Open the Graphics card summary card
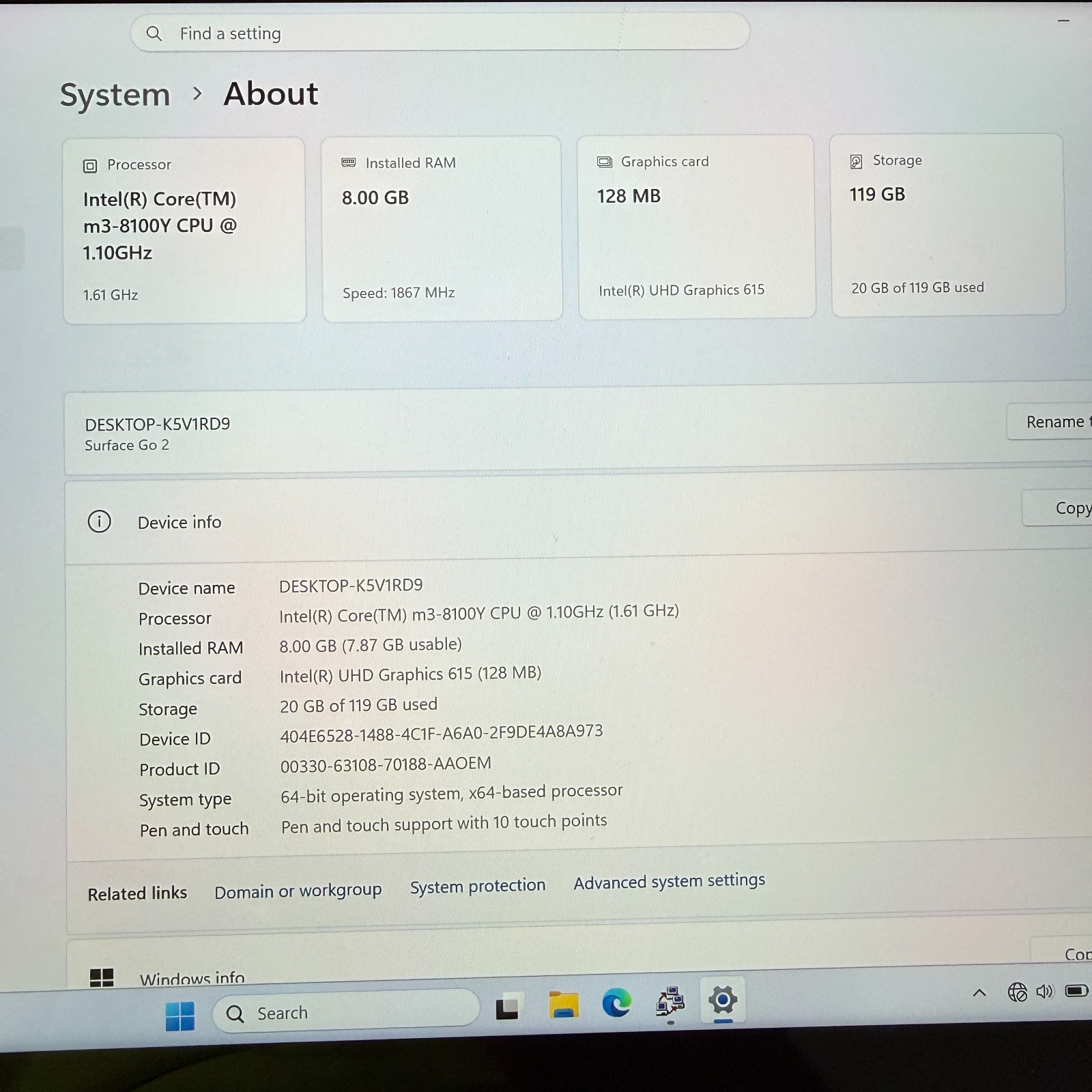The width and height of the screenshot is (1092, 1092). (697, 227)
